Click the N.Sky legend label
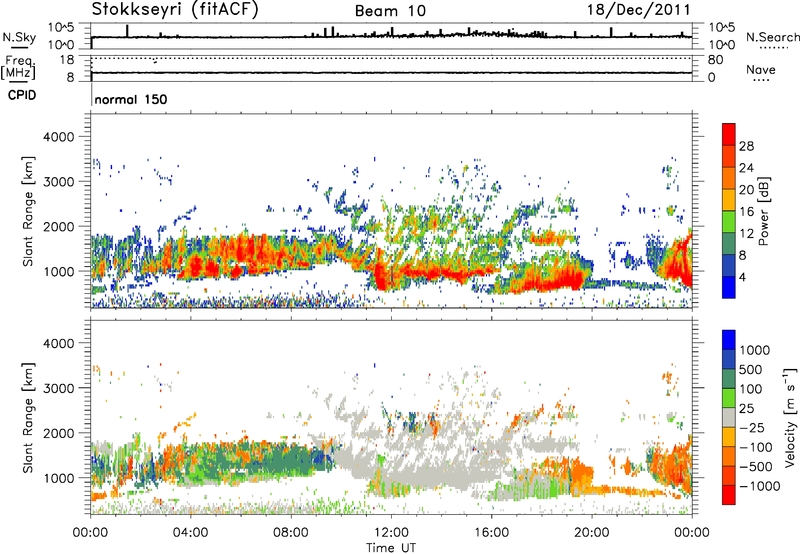800x554 pixels. pyautogui.click(x=19, y=37)
